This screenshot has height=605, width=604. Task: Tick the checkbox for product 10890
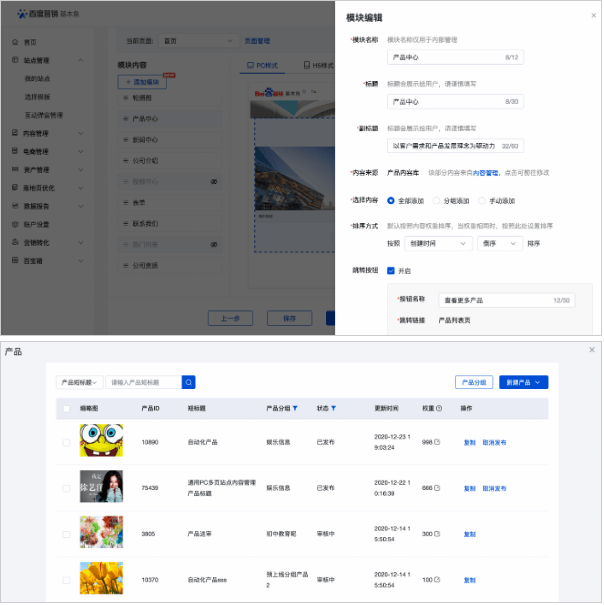pos(66,443)
